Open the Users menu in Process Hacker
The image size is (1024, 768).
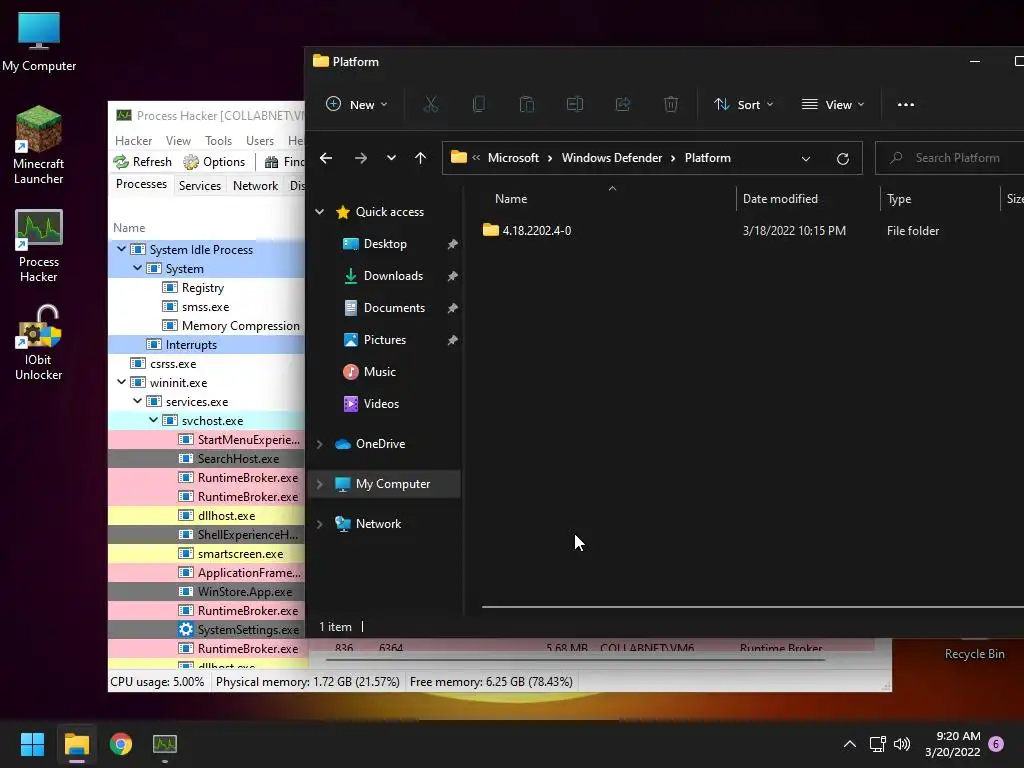coord(260,140)
